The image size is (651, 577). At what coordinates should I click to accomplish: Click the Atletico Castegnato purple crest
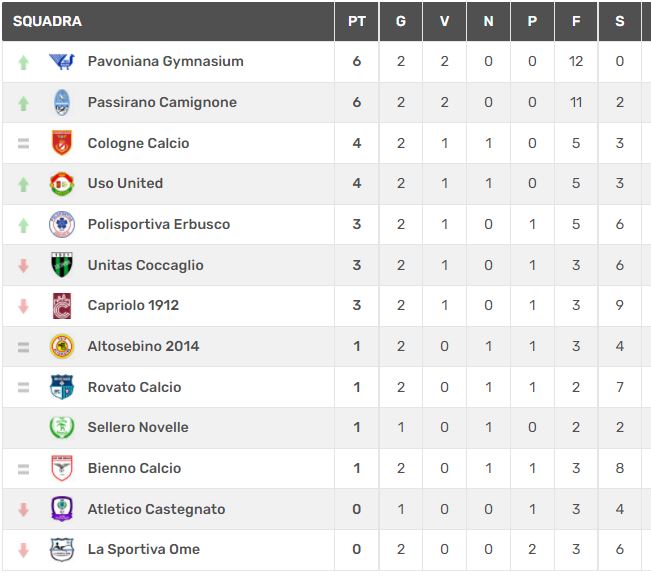62,509
